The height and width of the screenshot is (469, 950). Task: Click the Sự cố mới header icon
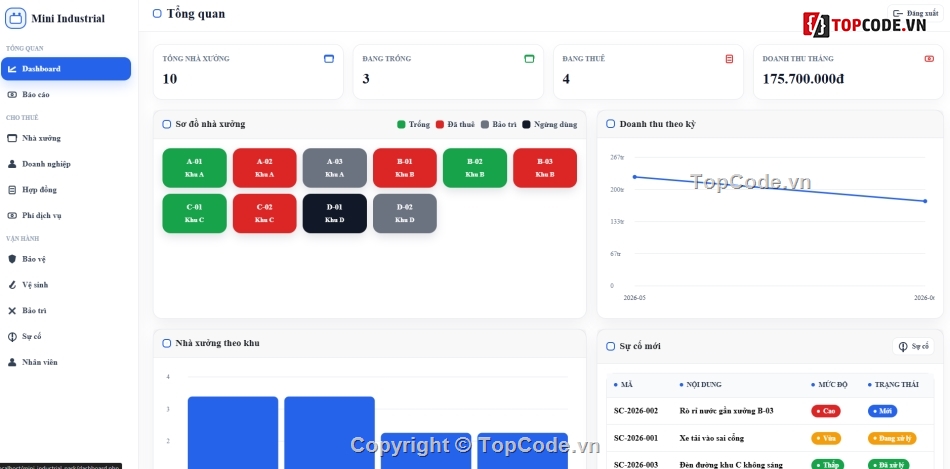(x=611, y=346)
